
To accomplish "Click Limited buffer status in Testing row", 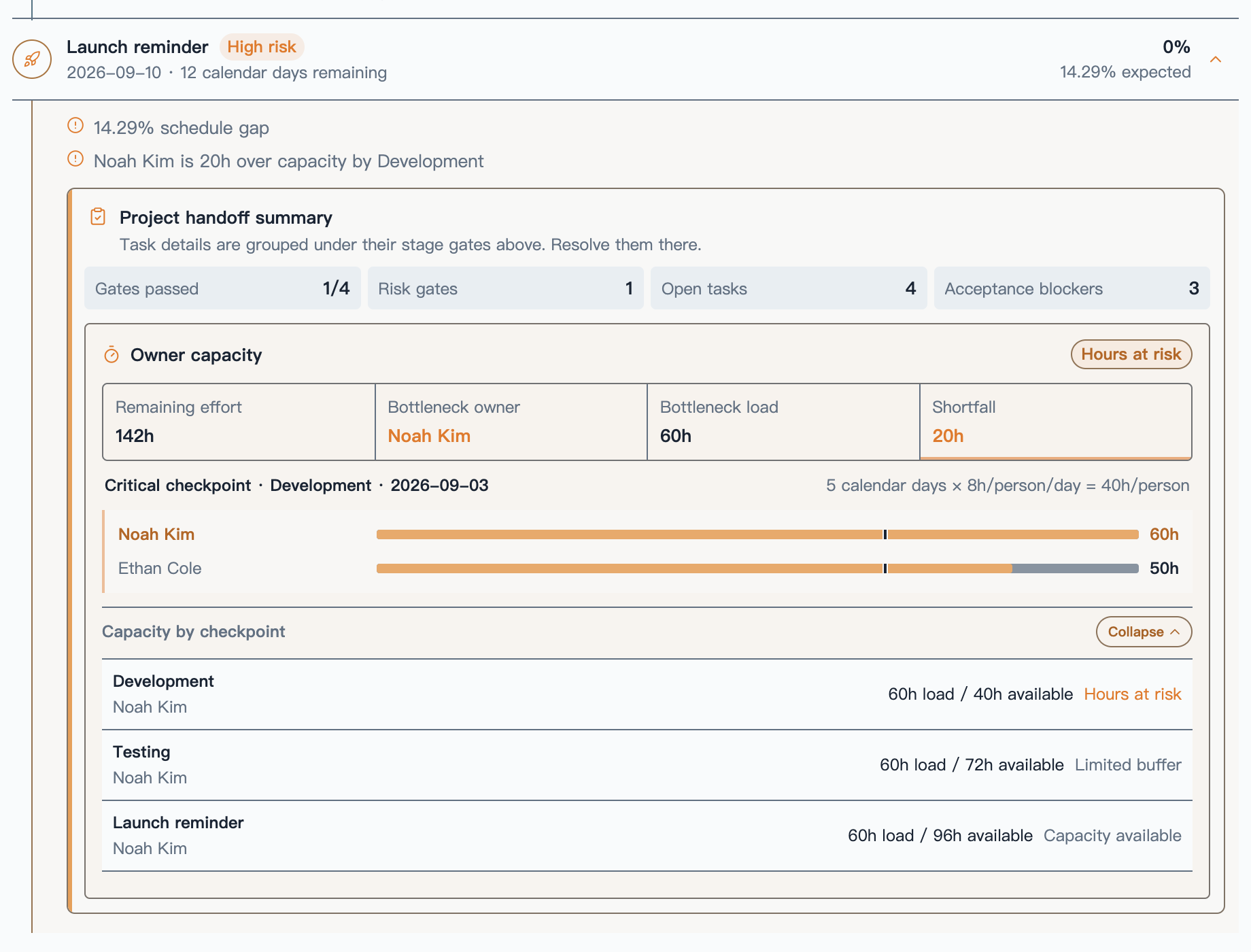I will click(1128, 765).
